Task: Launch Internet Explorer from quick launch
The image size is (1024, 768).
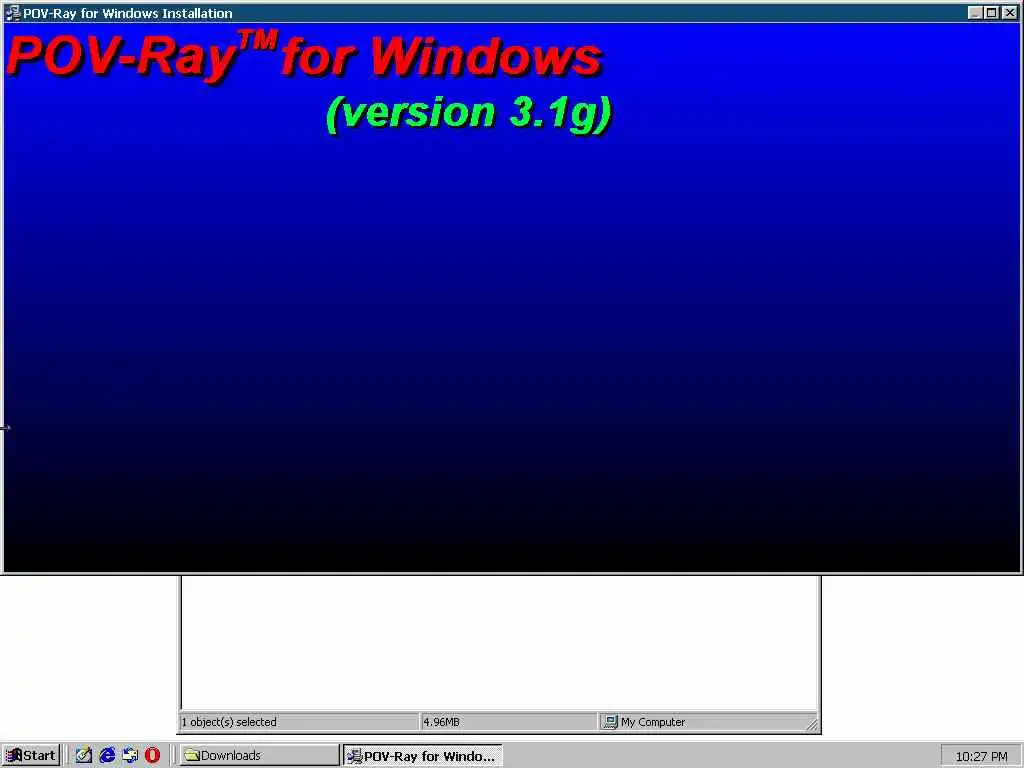Action: tap(107, 756)
